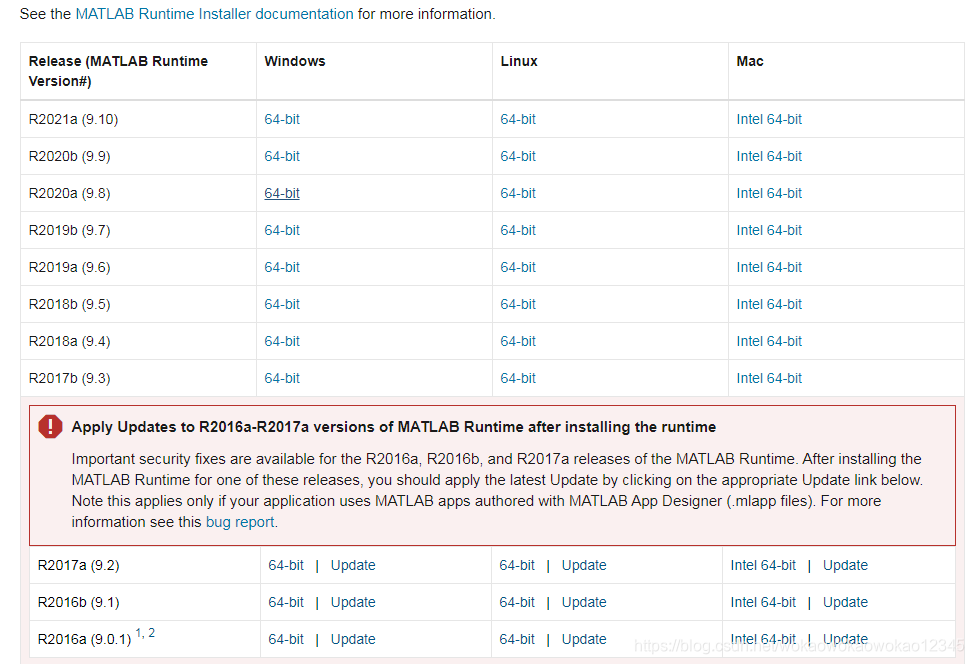Download R2019b Mac Intel 64-bit runtime
The height and width of the screenshot is (664, 974).
coord(769,230)
